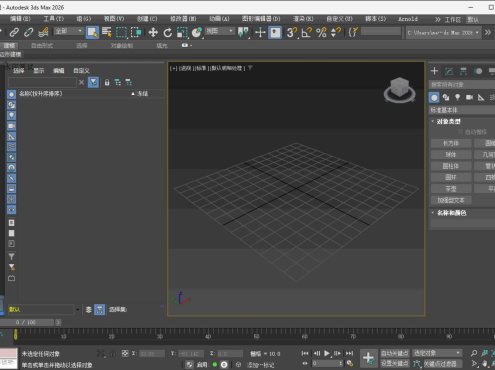The width and height of the screenshot is (495, 370).
Task: Collapse the 名称和颜色 rollout
Action: [x=451, y=213]
